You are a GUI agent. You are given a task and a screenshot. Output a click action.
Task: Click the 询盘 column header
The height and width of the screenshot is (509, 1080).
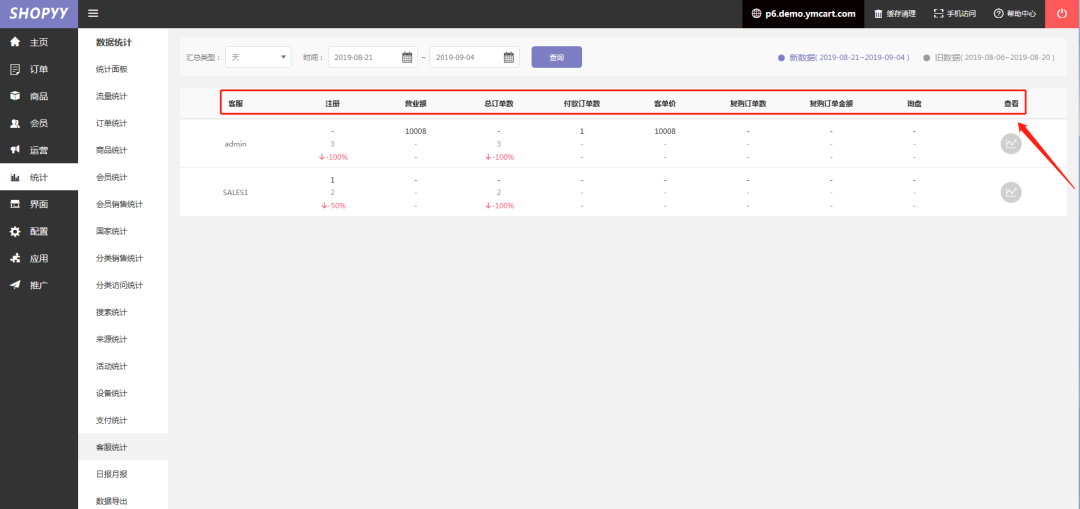[x=914, y=103]
